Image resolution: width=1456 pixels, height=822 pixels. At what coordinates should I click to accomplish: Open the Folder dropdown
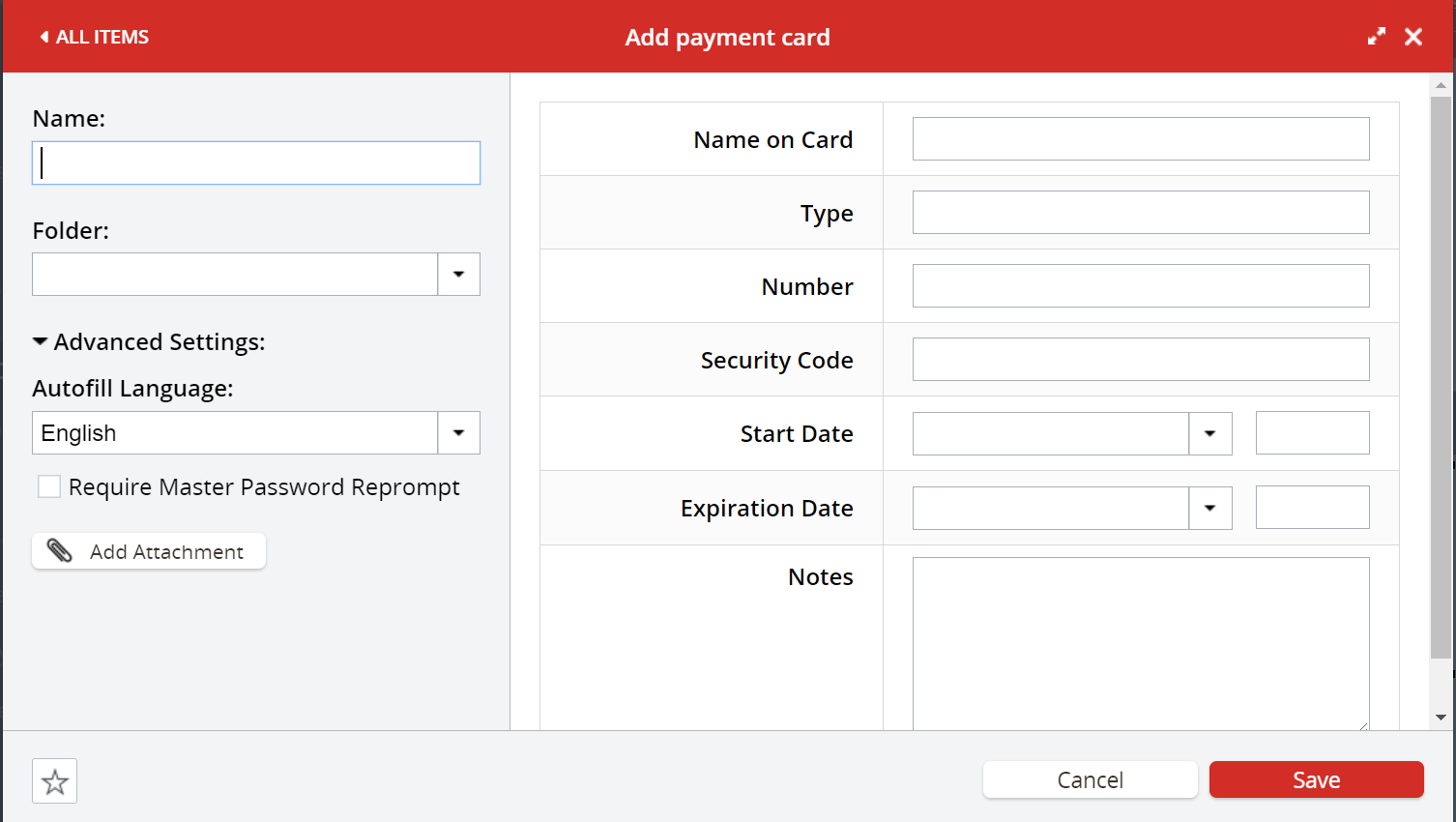pyautogui.click(x=458, y=274)
